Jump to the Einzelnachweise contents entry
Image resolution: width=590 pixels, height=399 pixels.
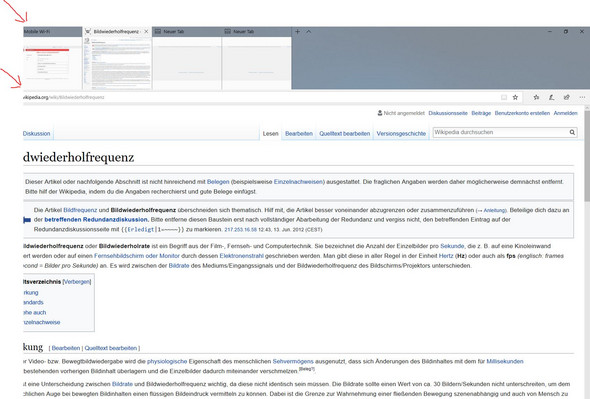coord(42,322)
